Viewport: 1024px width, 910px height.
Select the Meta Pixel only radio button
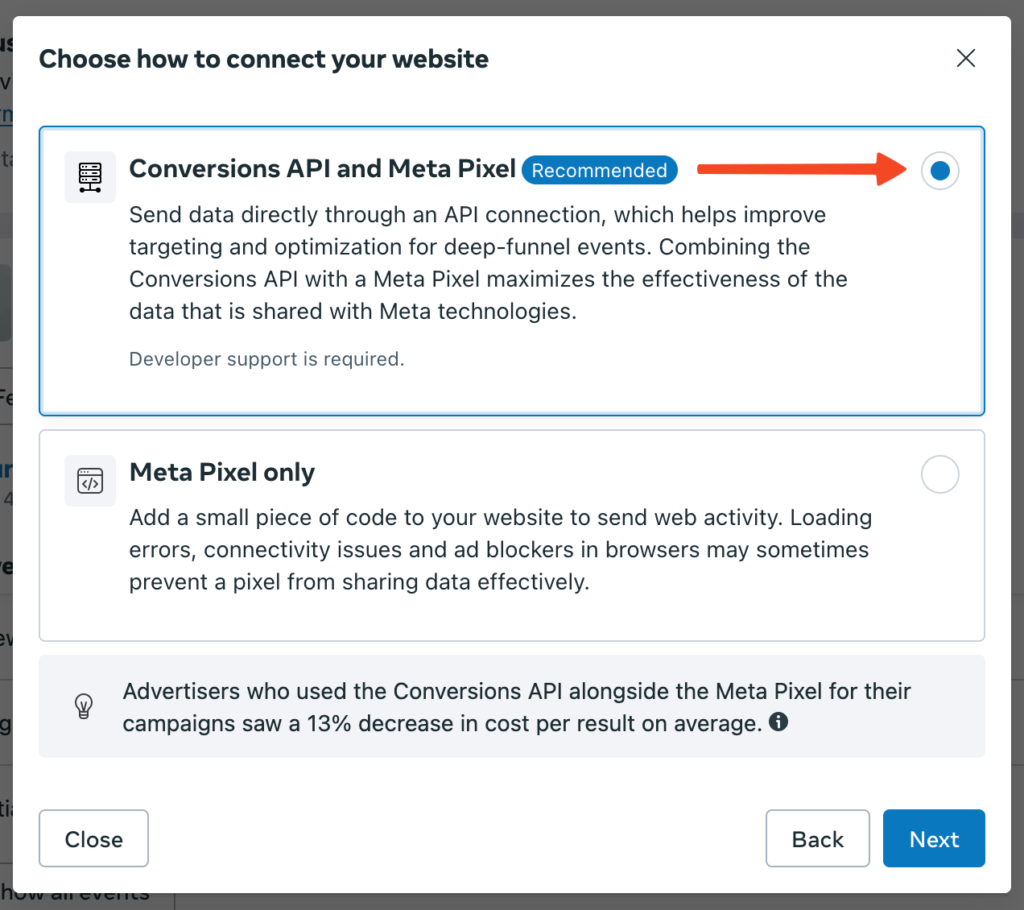point(940,475)
